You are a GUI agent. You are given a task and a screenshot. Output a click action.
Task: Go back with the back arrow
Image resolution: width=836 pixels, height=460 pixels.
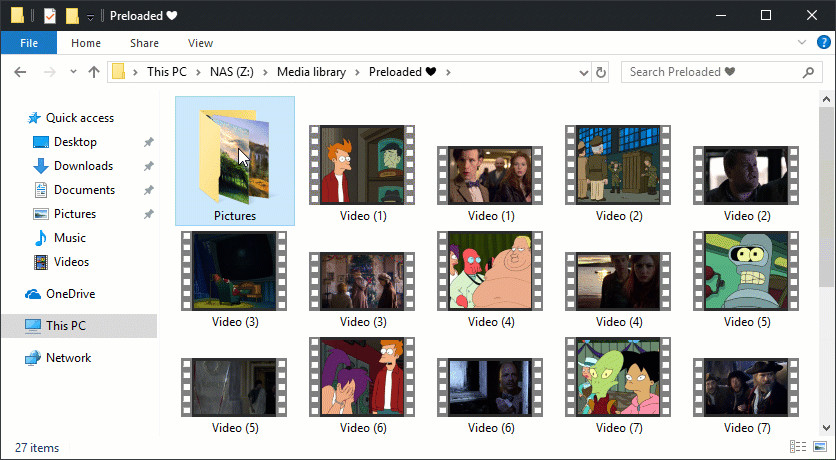20,72
